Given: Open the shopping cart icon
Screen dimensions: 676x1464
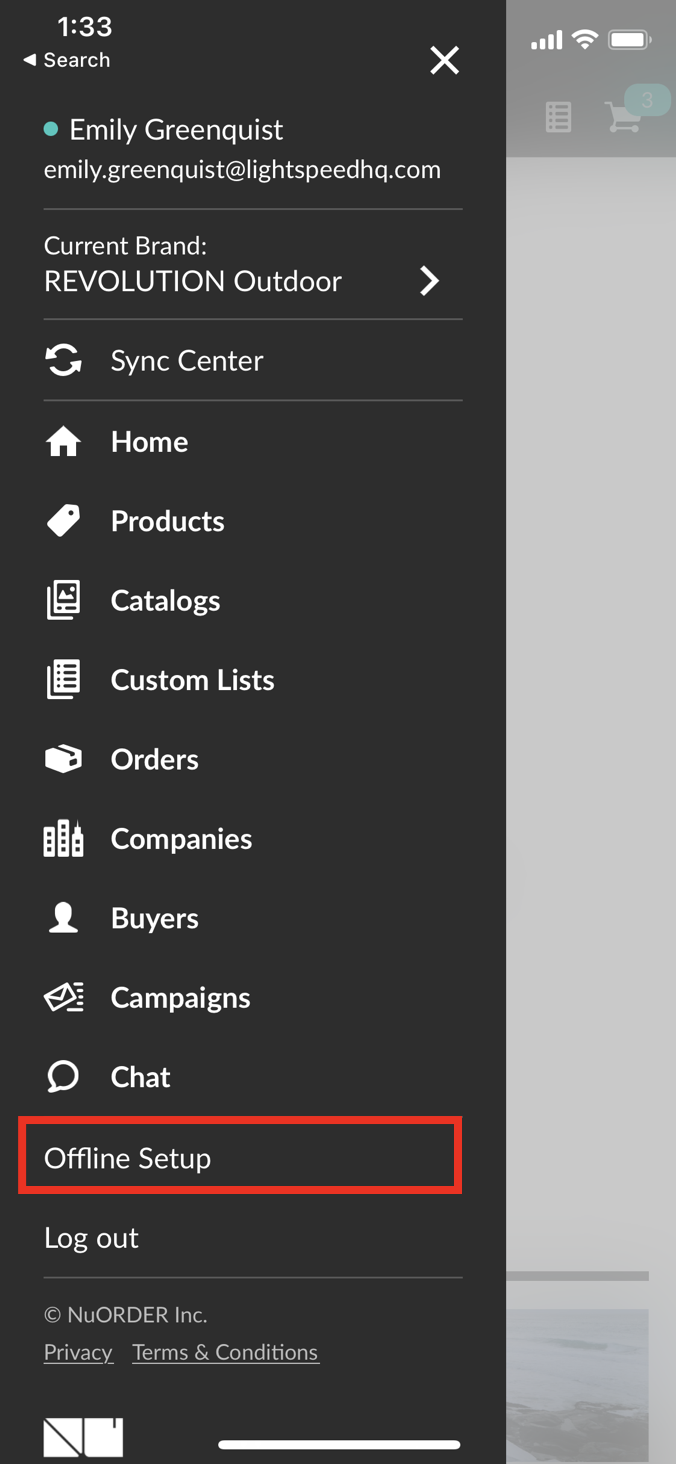Looking at the screenshot, I should tap(624, 116).
